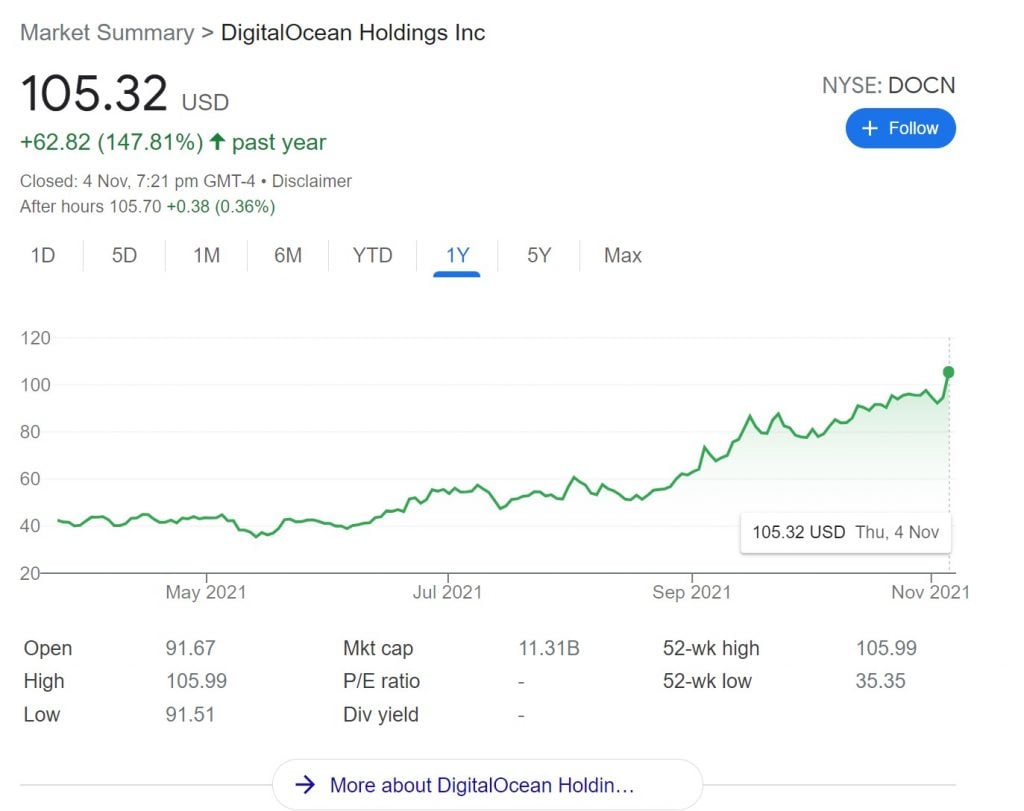This screenshot has height=811, width=1024.
Task: Open the 6M chart view
Action: point(288,255)
